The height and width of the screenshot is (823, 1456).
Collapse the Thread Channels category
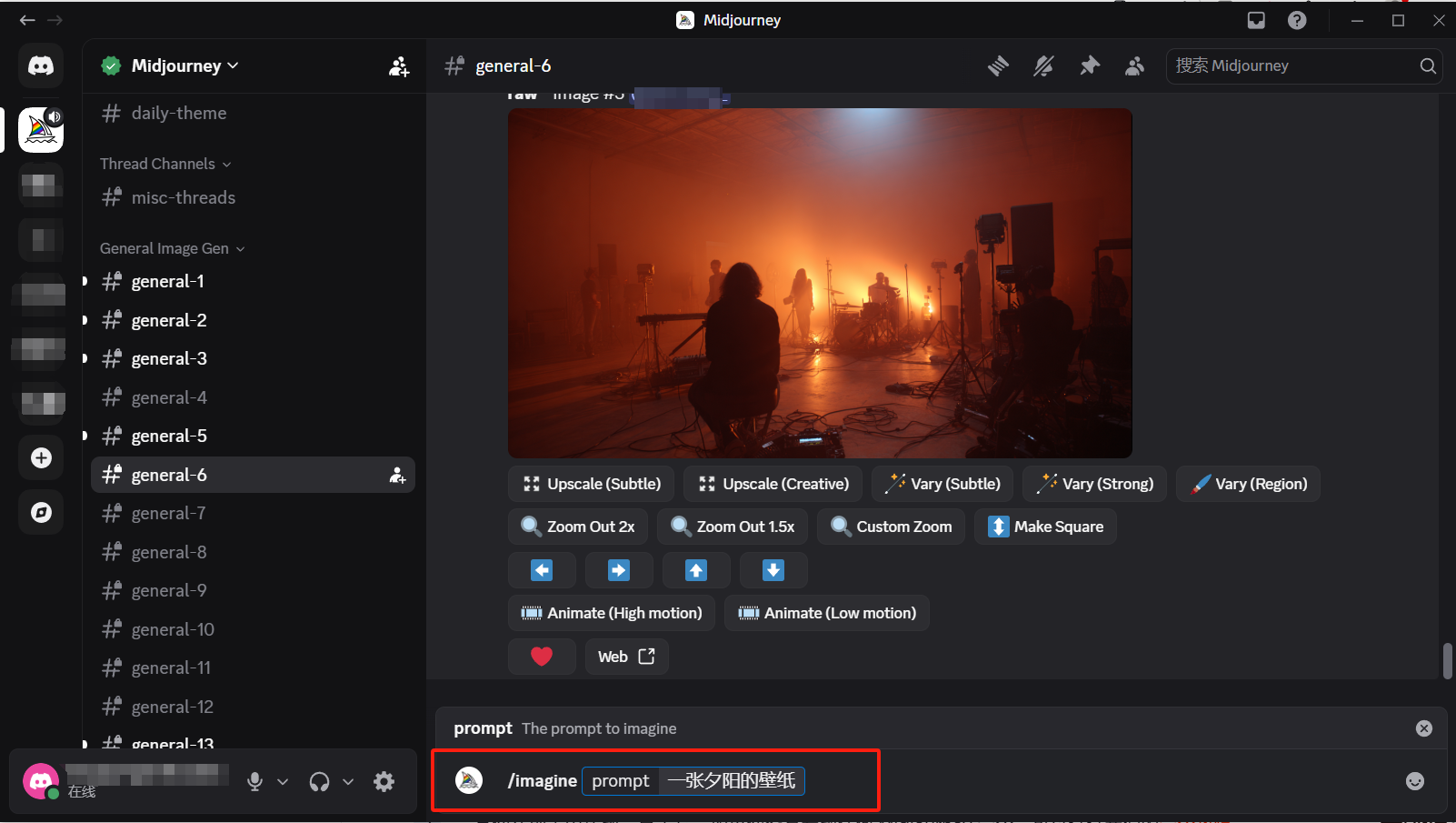tap(165, 164)
